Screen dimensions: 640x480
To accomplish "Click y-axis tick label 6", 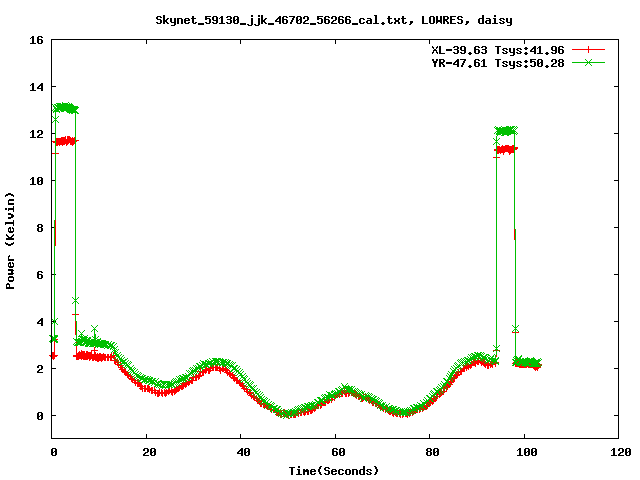I will coord(40,275).
